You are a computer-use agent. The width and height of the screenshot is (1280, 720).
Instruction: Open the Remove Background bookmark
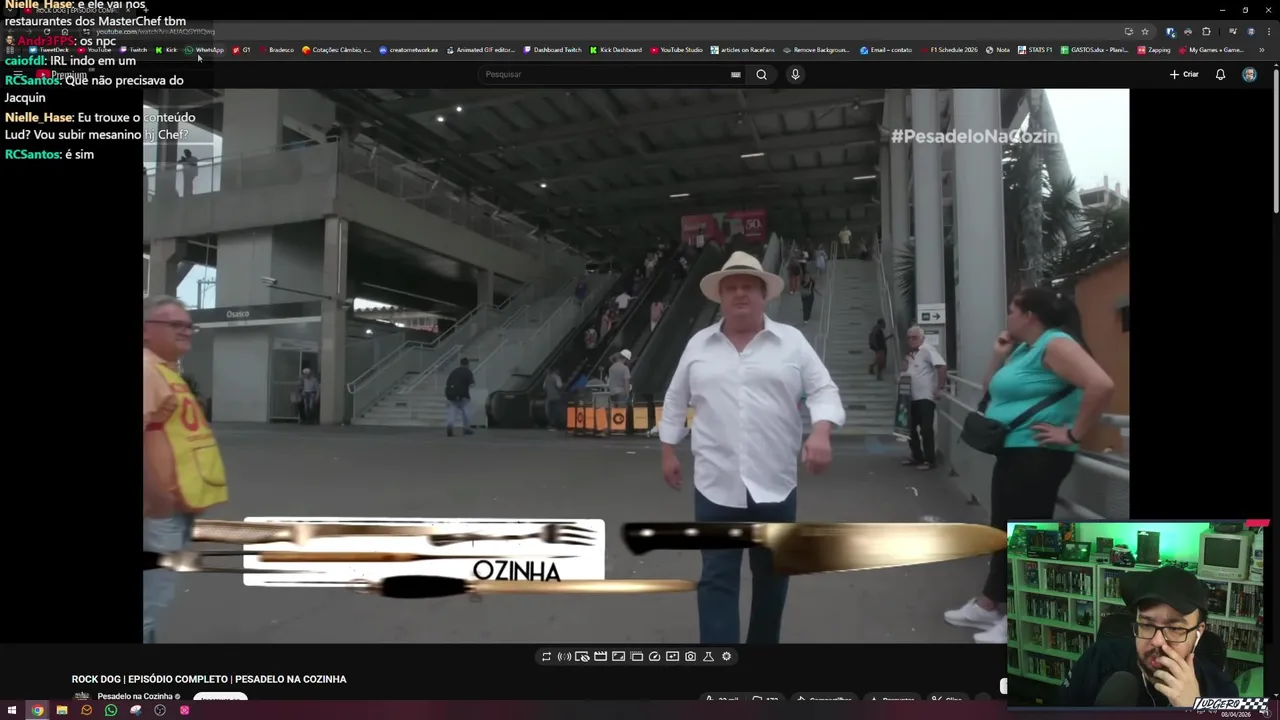coord(816,50)
